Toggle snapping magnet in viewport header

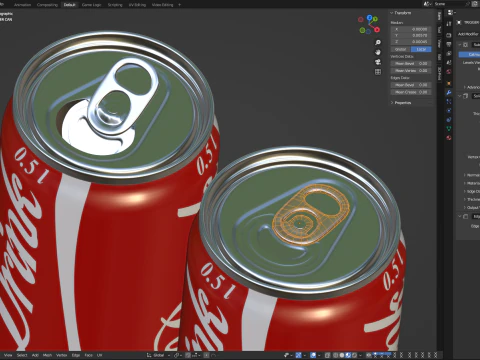(188, 355)
